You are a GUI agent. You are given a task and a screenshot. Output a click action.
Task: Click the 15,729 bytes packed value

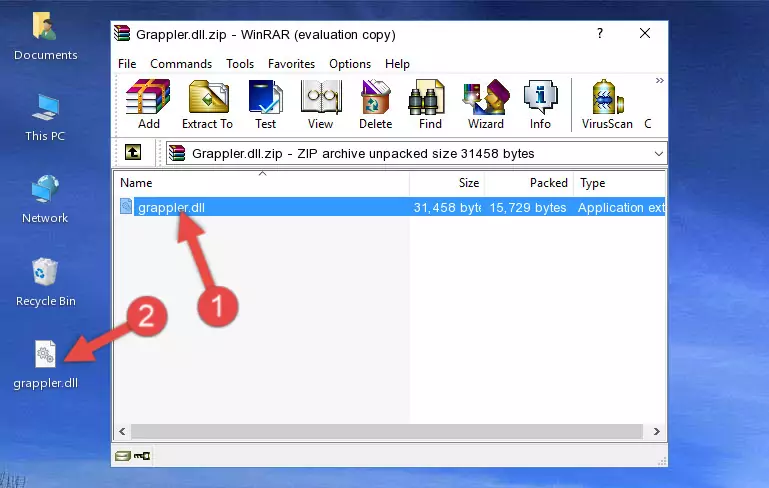click(x=528, y=207)
